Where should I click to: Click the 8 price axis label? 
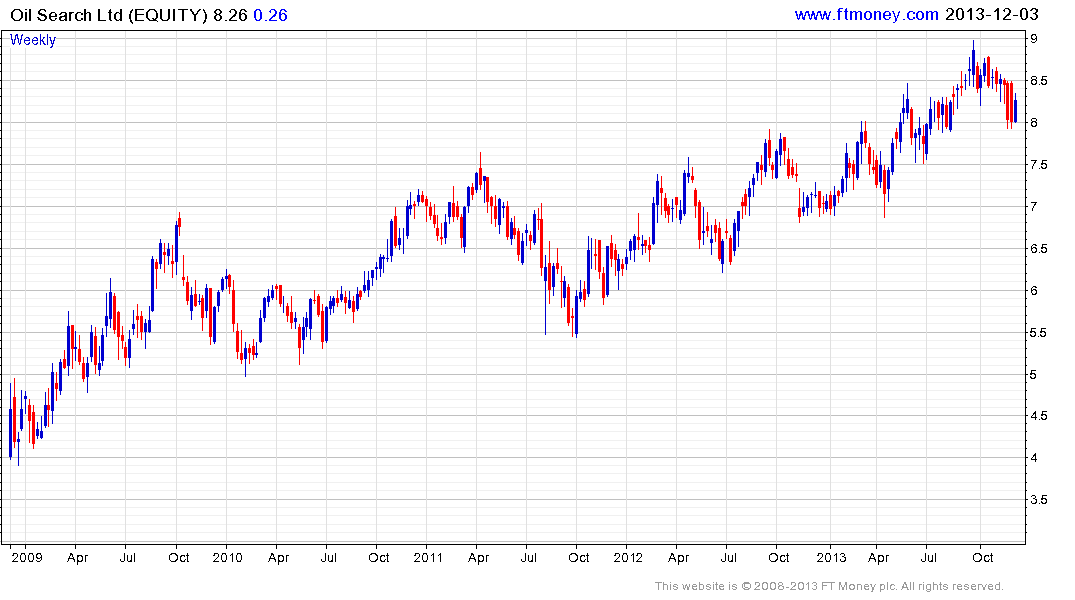coord(1034,123)
